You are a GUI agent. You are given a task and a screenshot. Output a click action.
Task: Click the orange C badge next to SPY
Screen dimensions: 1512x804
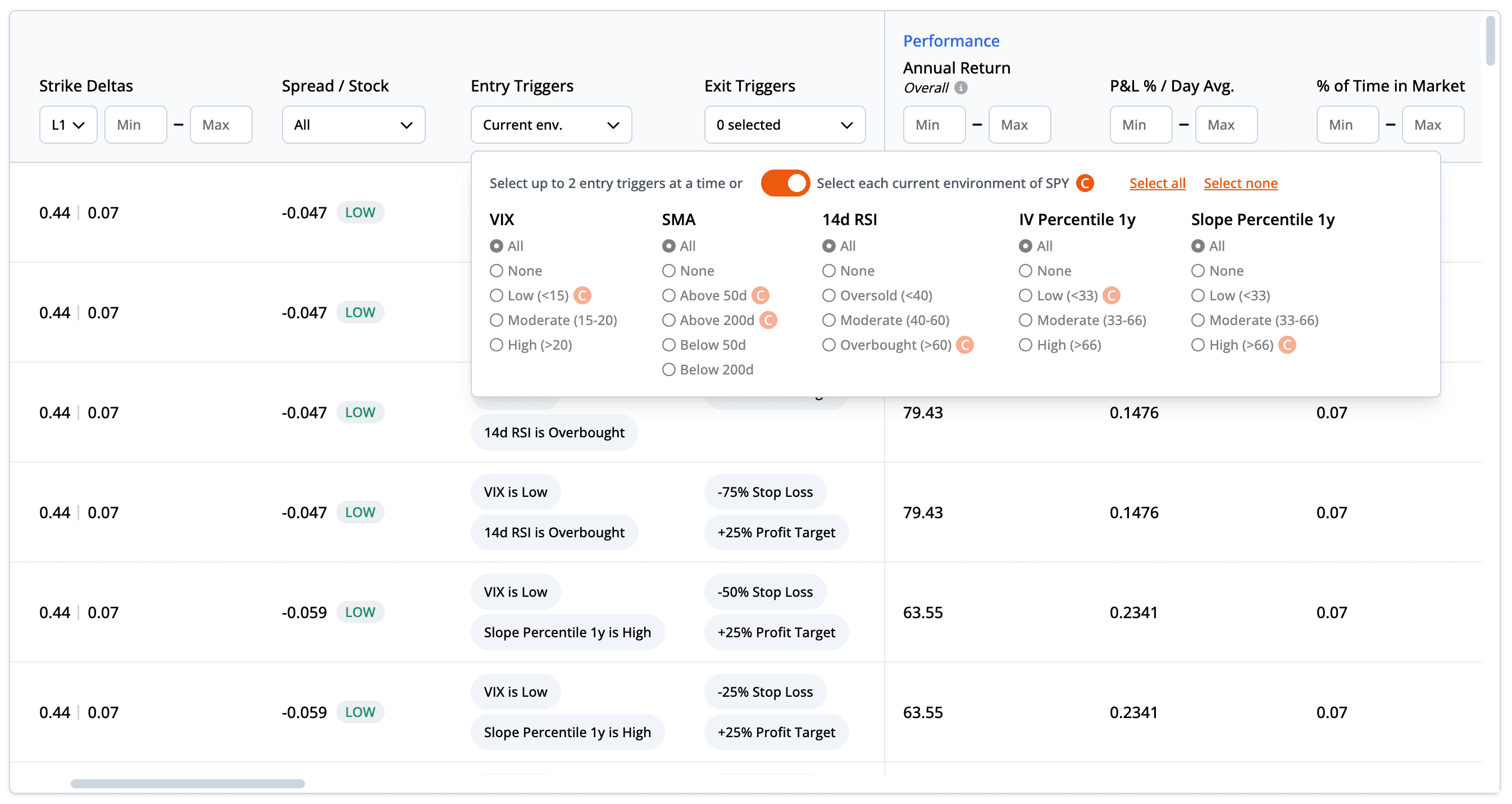(x=1085, y=183)
